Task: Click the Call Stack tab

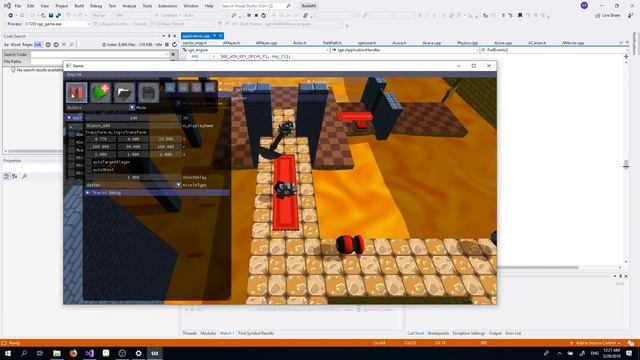Action: pos(416,333)
